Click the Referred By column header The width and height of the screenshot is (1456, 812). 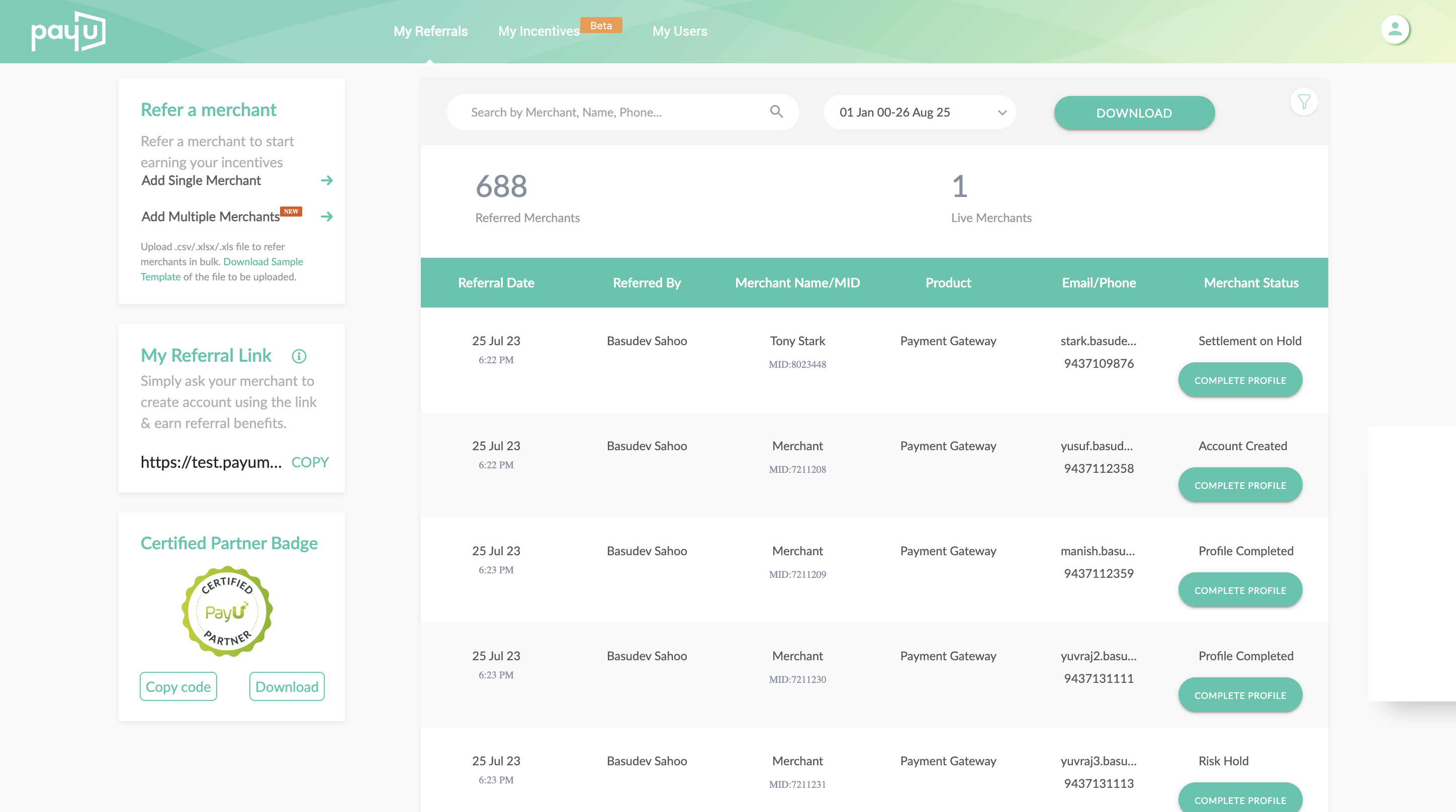pos(647,282)
